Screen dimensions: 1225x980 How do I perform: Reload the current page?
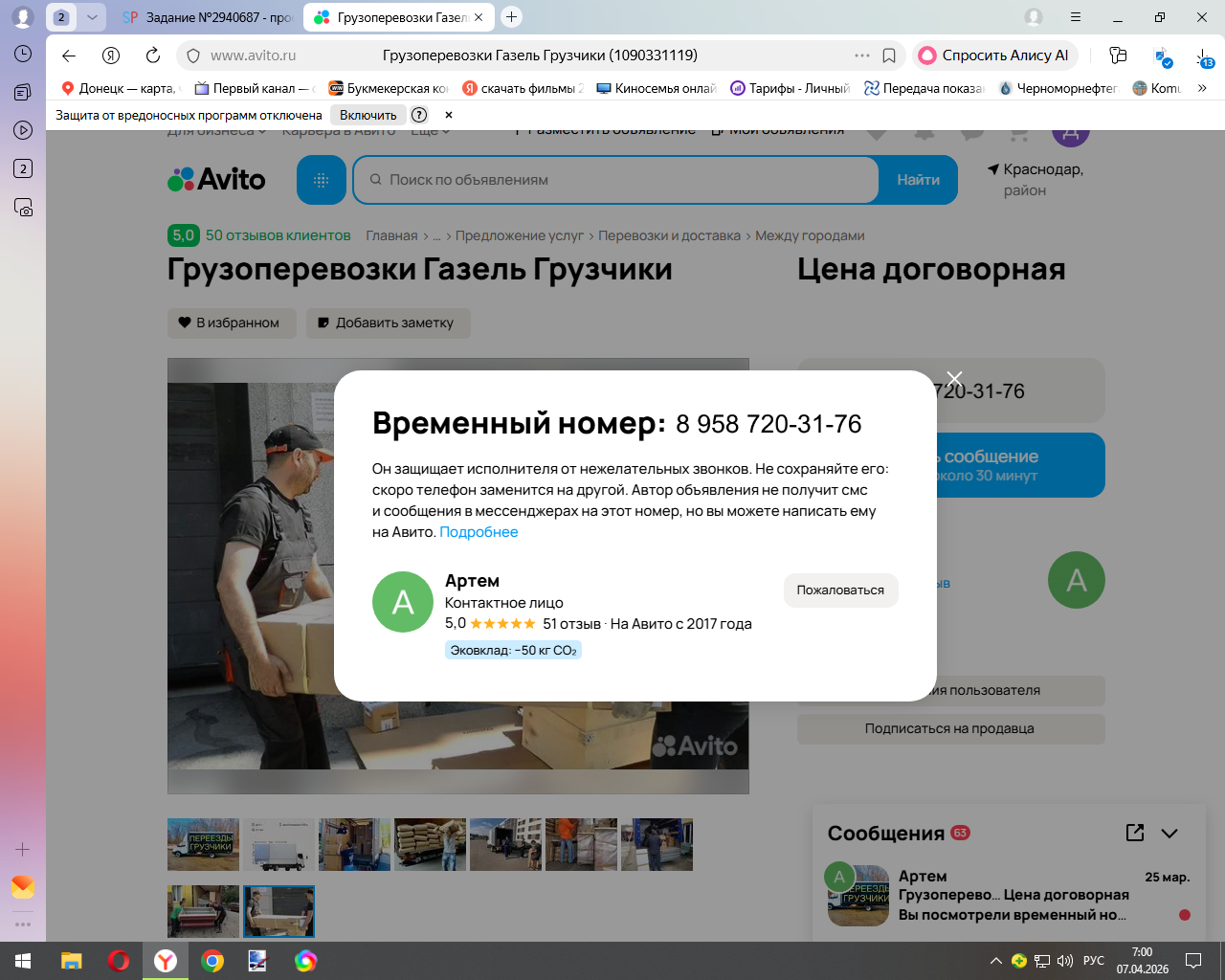click(x=153, y=56)
